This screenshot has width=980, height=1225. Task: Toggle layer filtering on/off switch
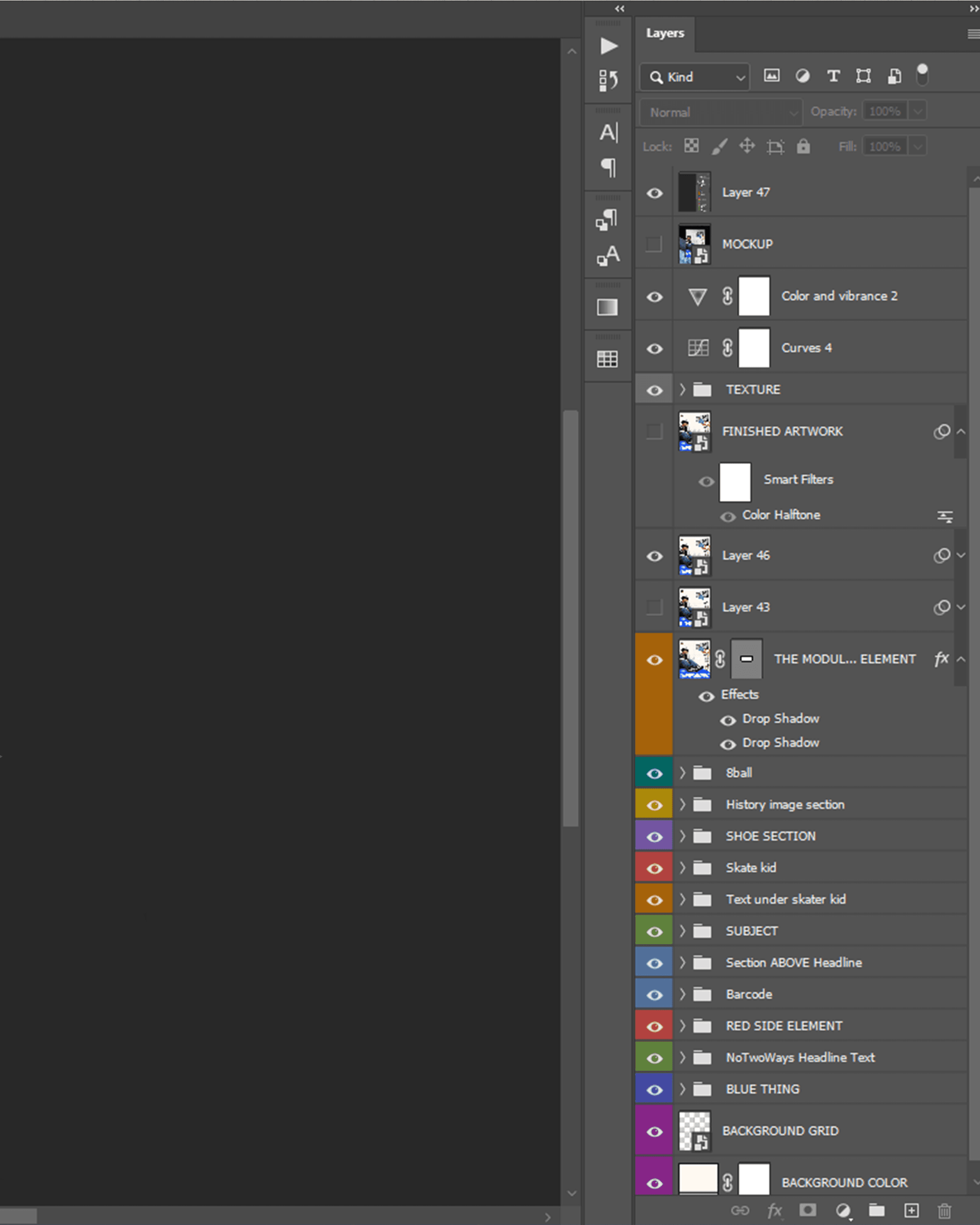click(922, 74)
